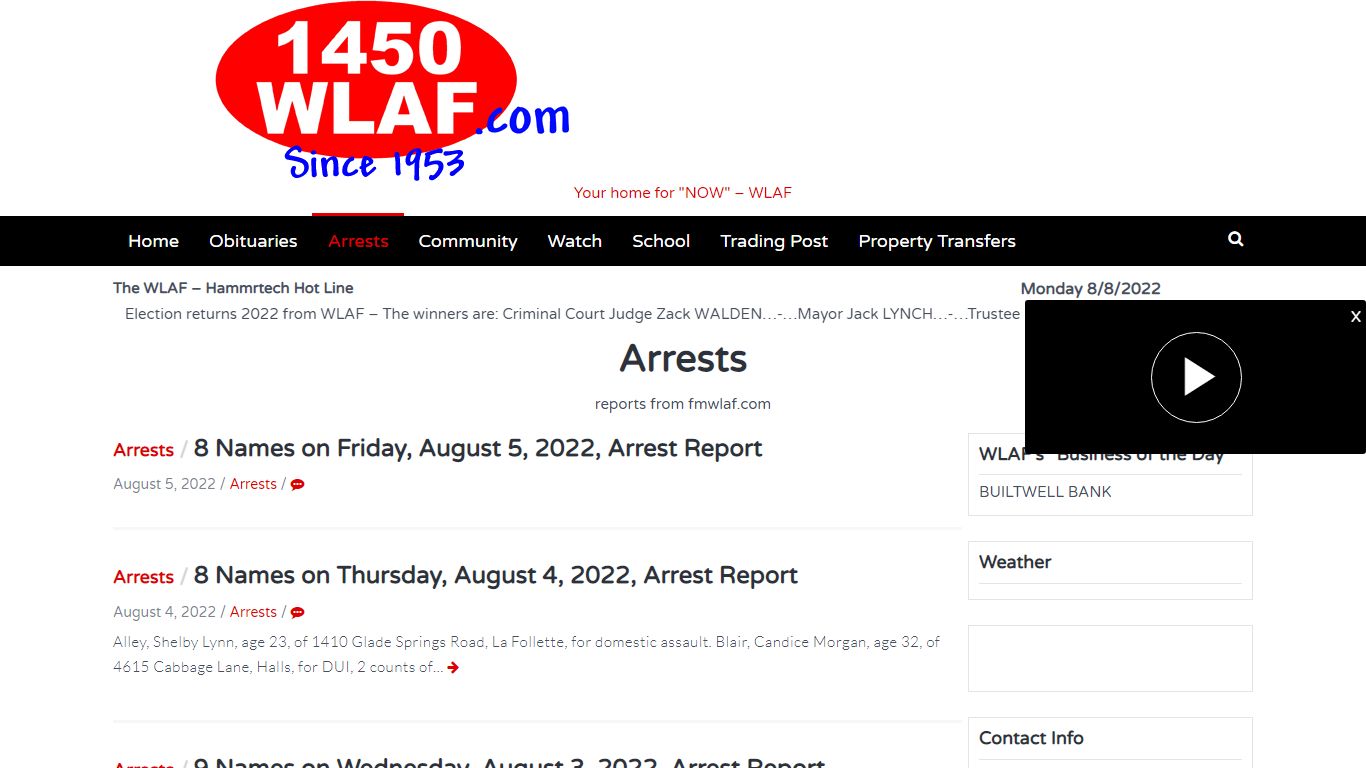Click the Alley, Shelby Lynn excerpt text
Viewport: 1366px width, 768px height.
526,654
